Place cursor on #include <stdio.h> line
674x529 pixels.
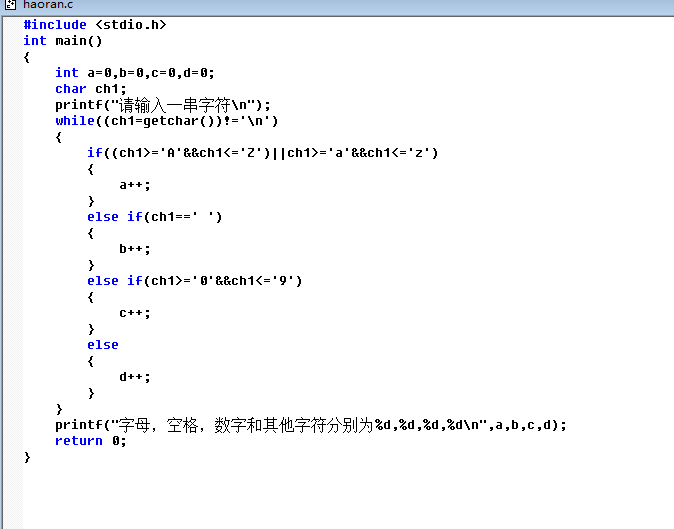[95, 25]
